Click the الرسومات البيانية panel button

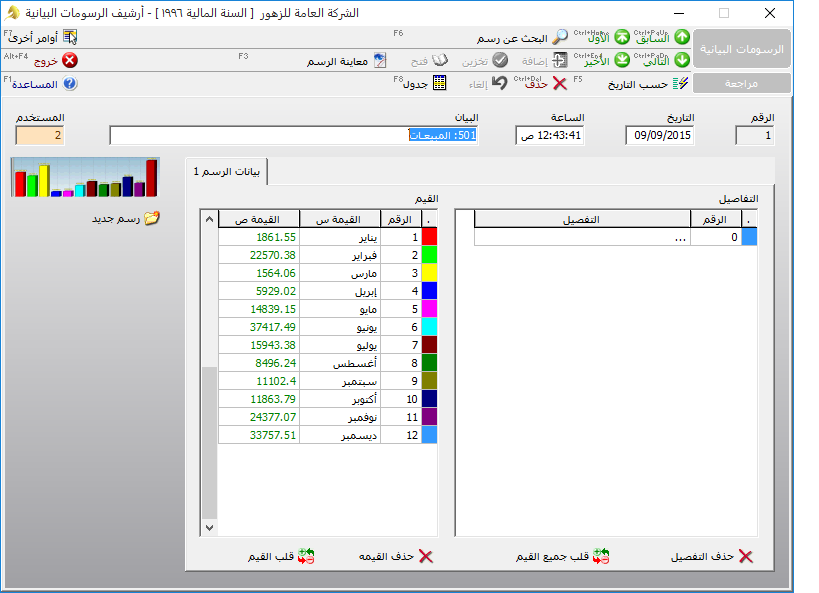742,49
